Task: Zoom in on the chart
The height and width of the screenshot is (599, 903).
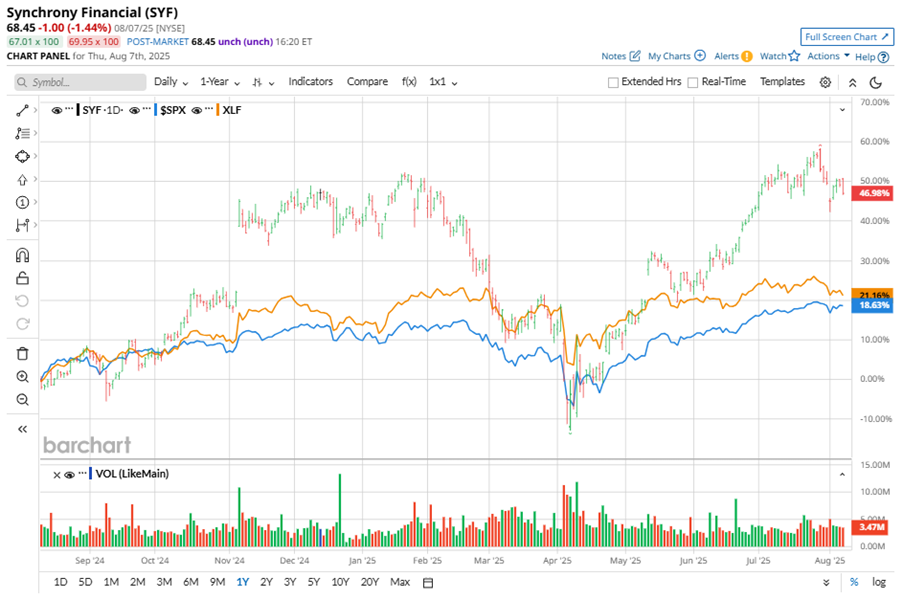Action: pyautogui.click(x=22, y=377)
